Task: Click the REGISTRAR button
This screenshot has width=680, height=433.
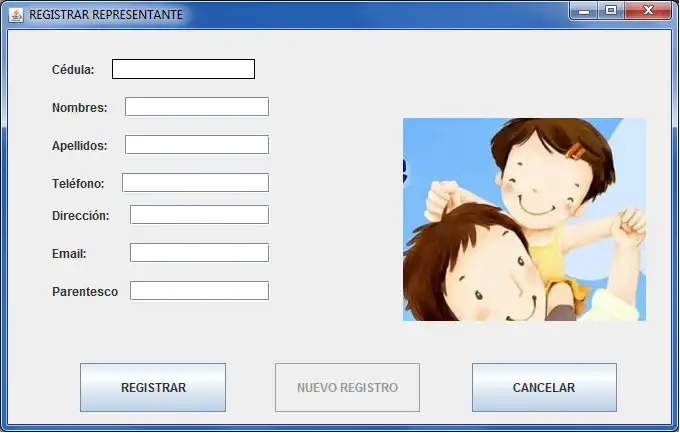Action: (153, 387)
